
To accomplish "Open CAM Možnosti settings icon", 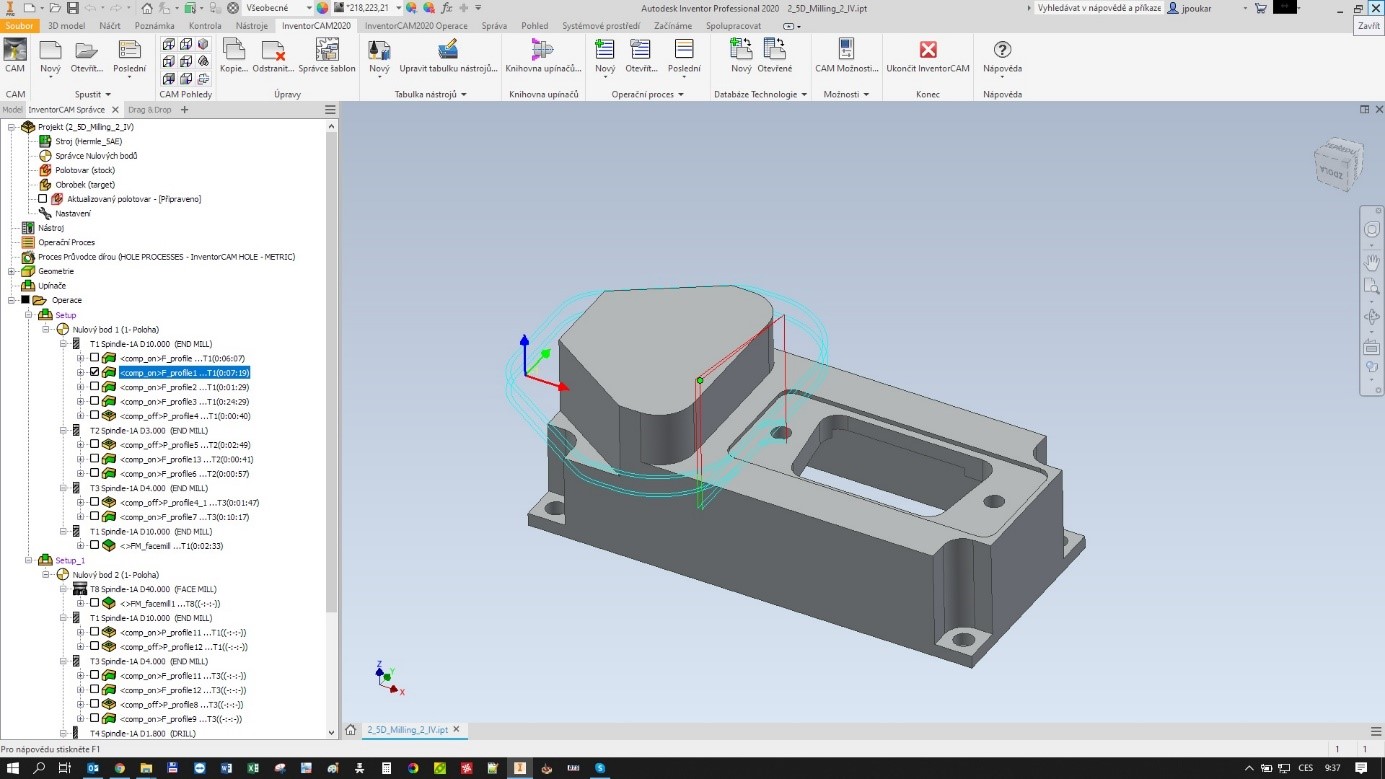I will click(846, 51).
